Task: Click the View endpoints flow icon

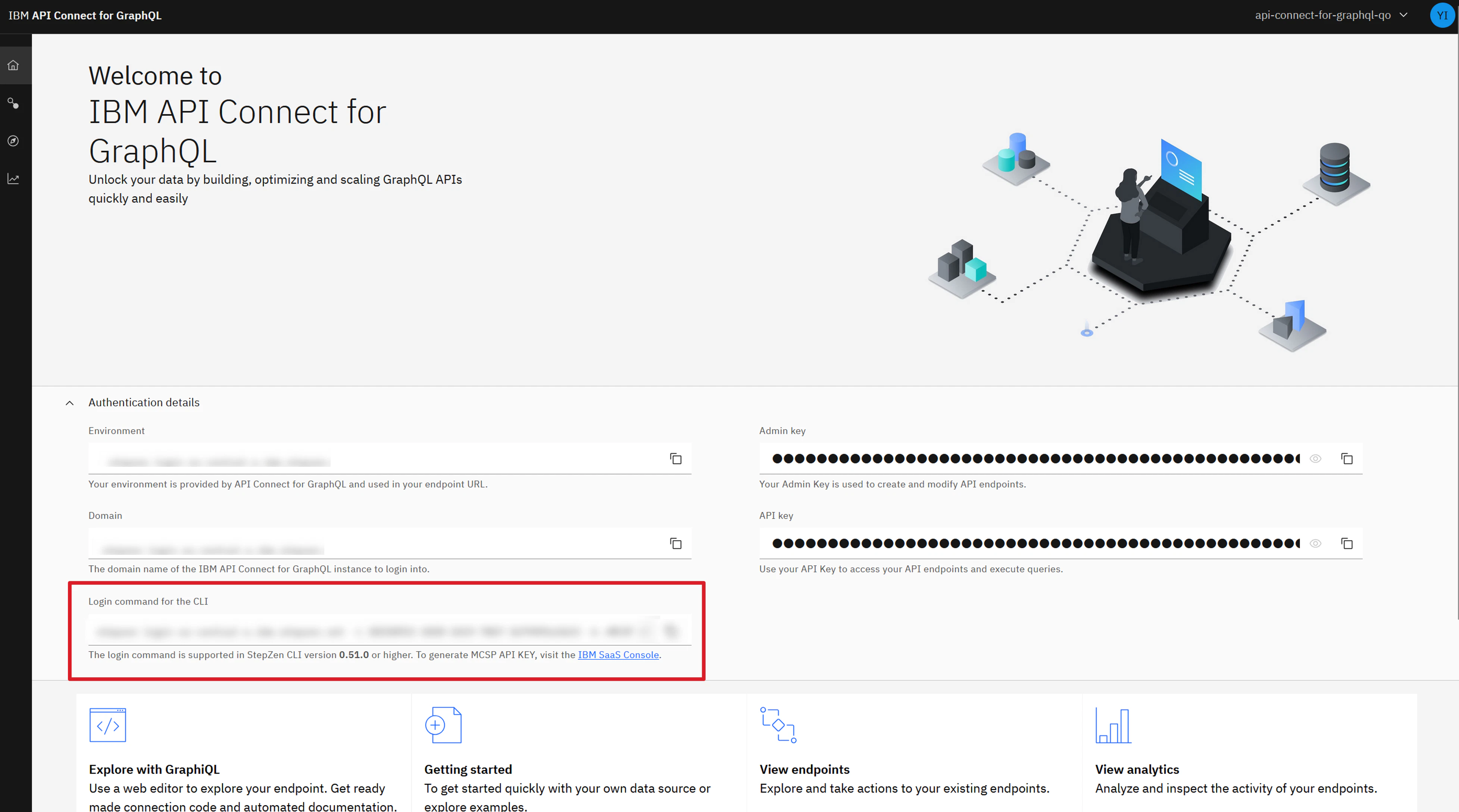Action: pos(778,725)
